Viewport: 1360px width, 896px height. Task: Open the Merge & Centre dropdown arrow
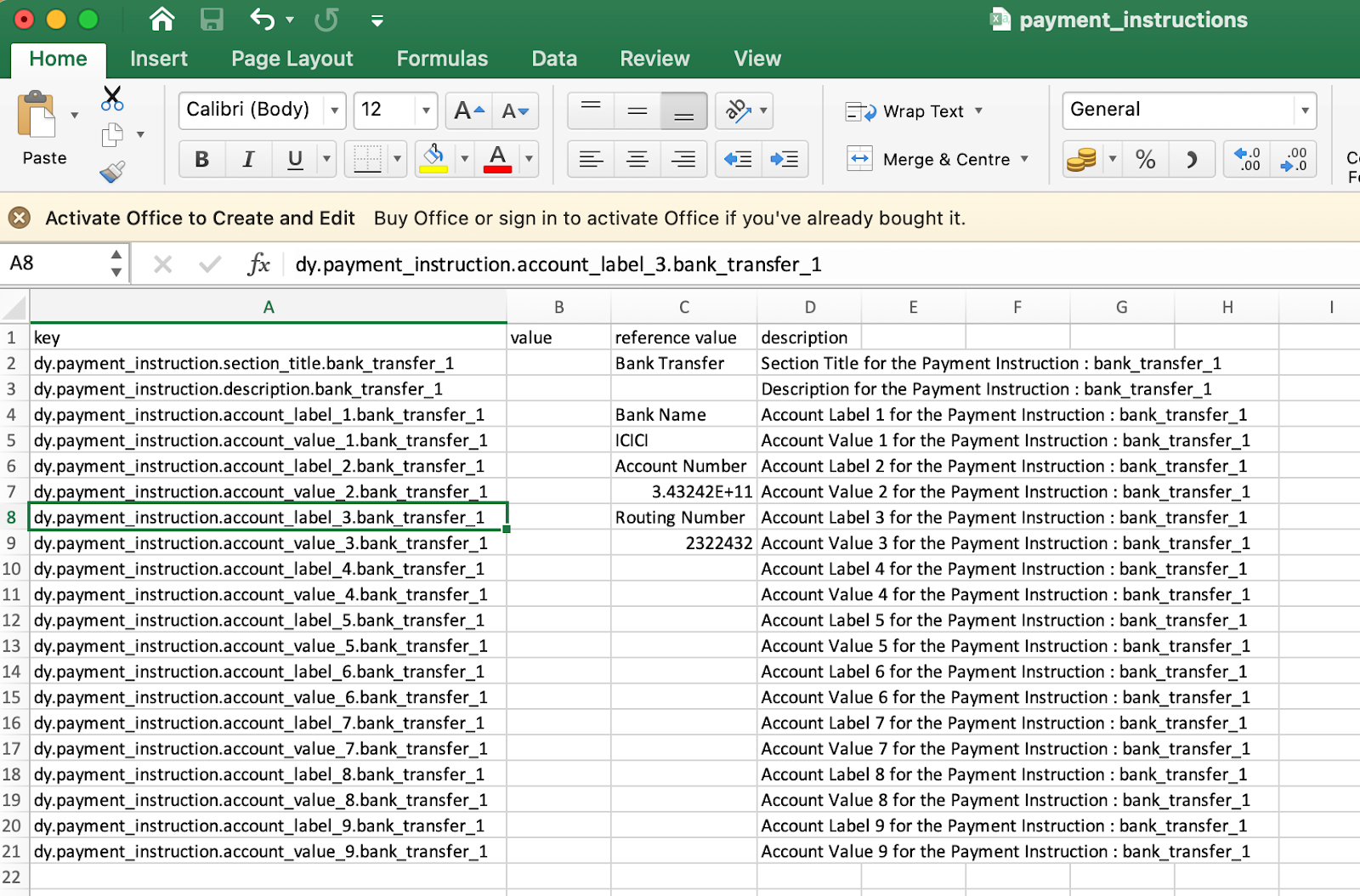click(1024, 159)
